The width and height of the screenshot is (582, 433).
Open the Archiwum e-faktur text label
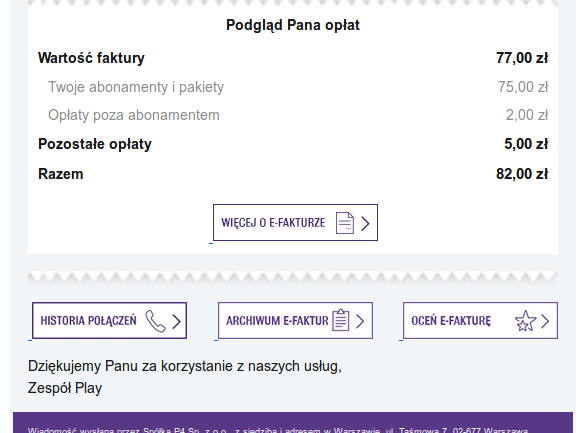[x=277, y=321]
